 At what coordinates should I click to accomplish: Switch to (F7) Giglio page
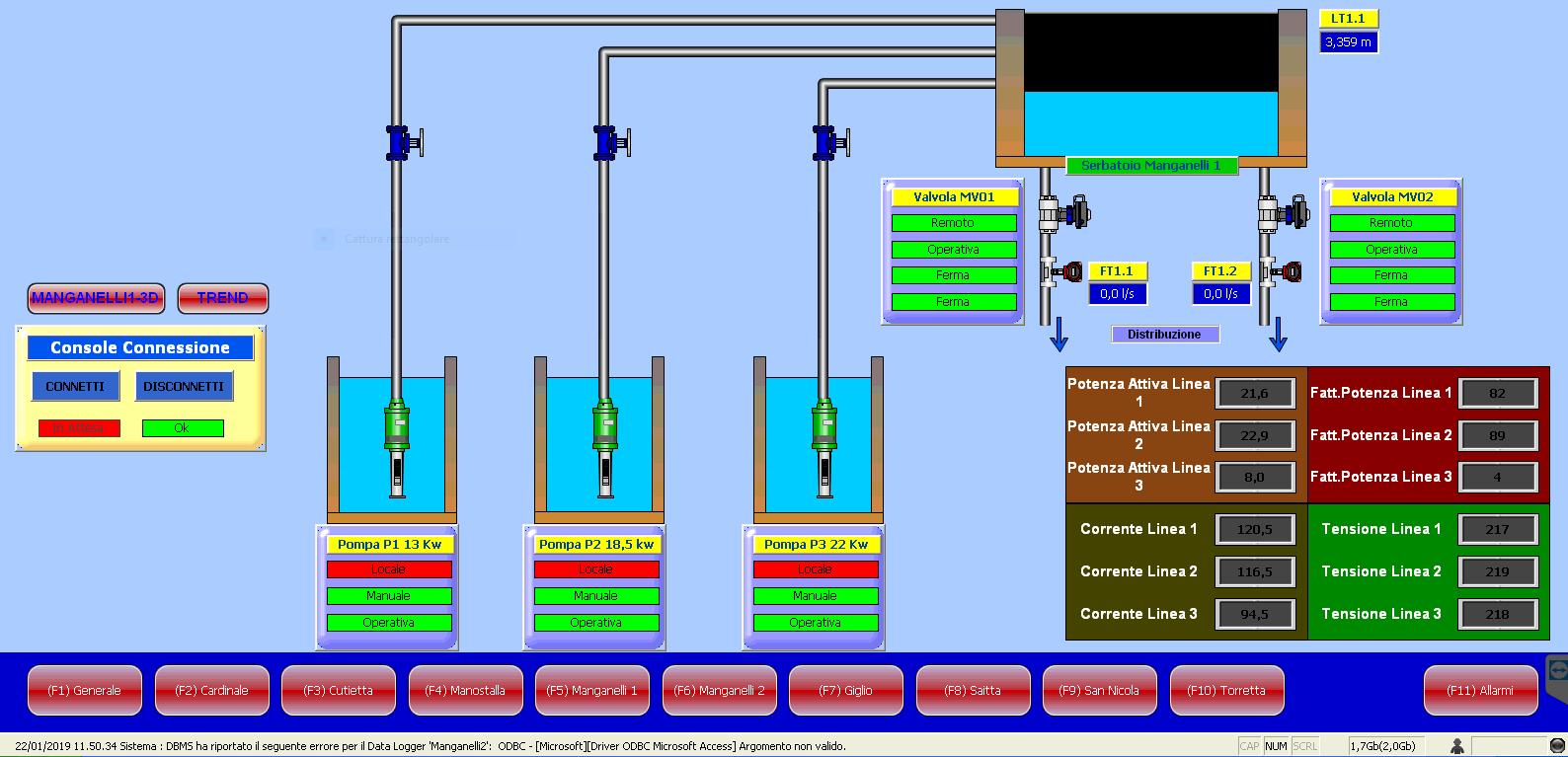pos(846,690)
